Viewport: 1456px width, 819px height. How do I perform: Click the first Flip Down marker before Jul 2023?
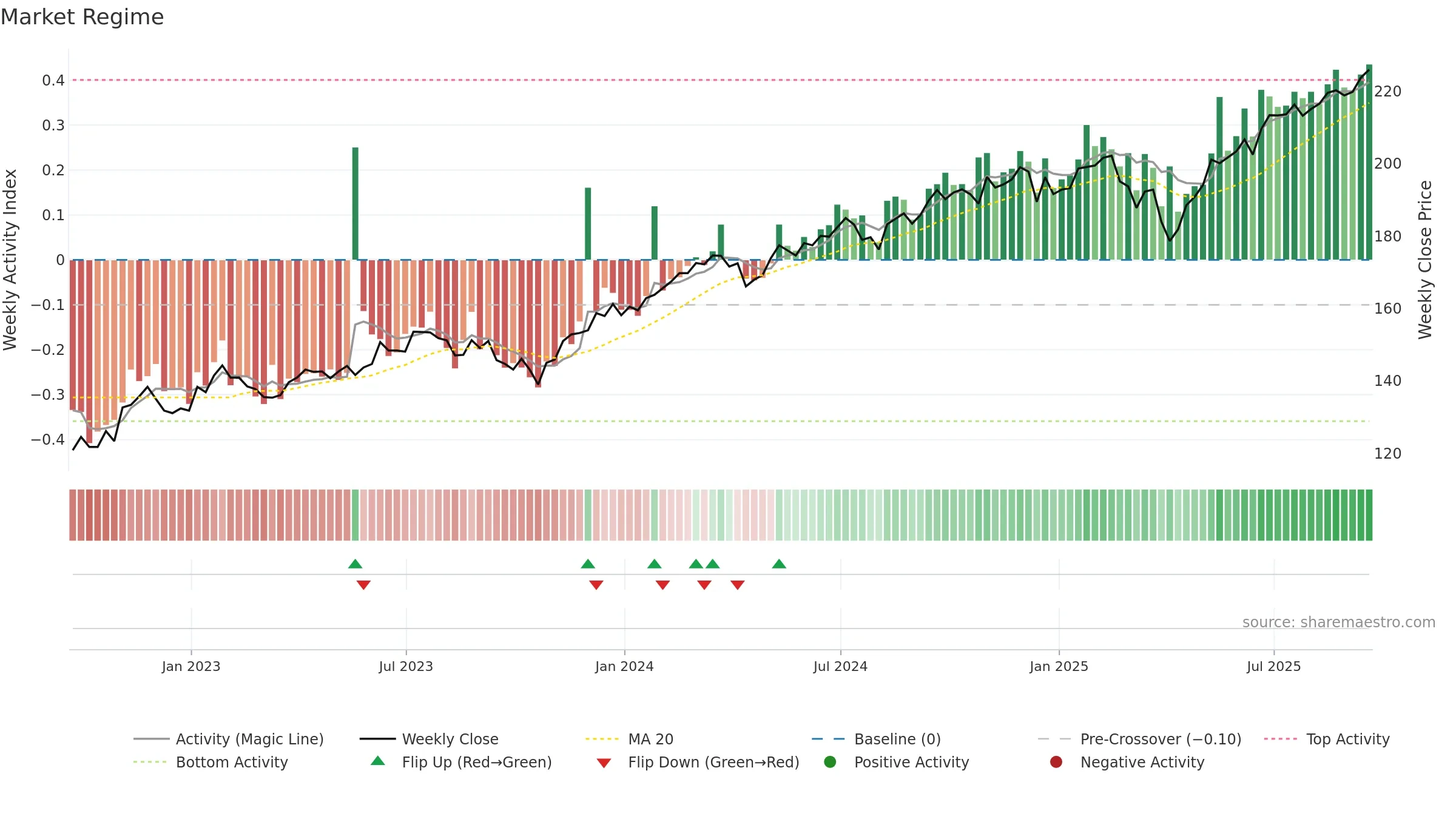tap(363, 585)
